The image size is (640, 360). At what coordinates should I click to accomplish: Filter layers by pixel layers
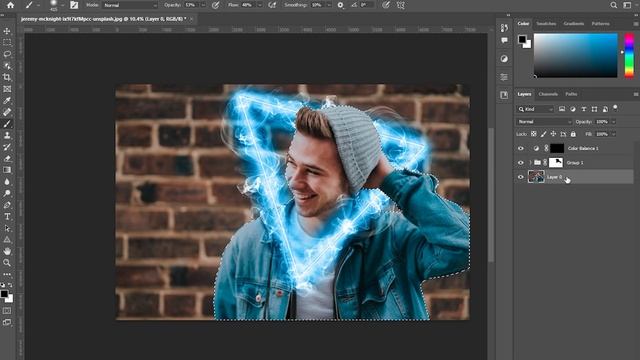coord(562,109)
